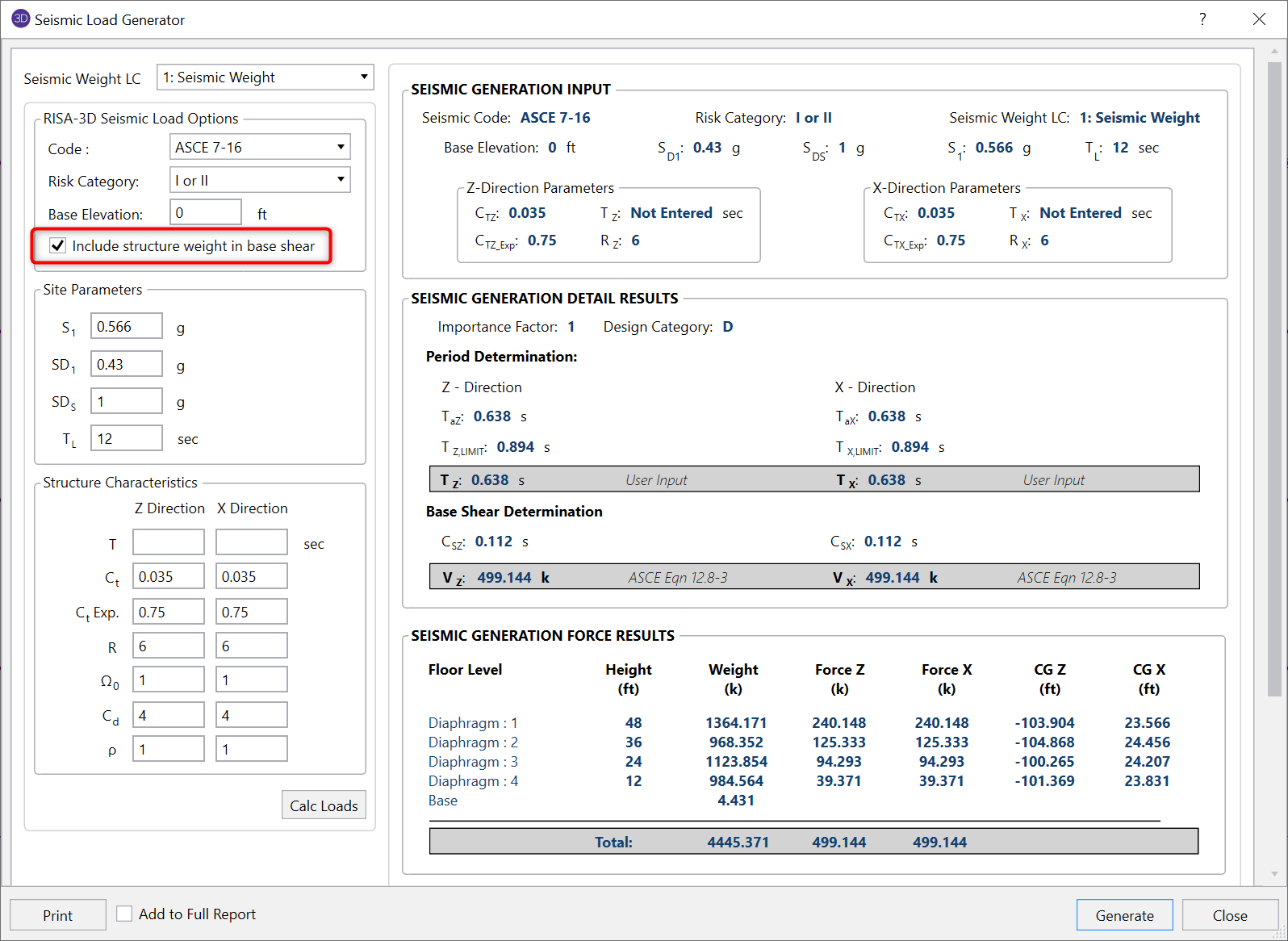Click the X Direction R value field
Viewport: 1288px width, 941px height.
[x=251, y=646]
